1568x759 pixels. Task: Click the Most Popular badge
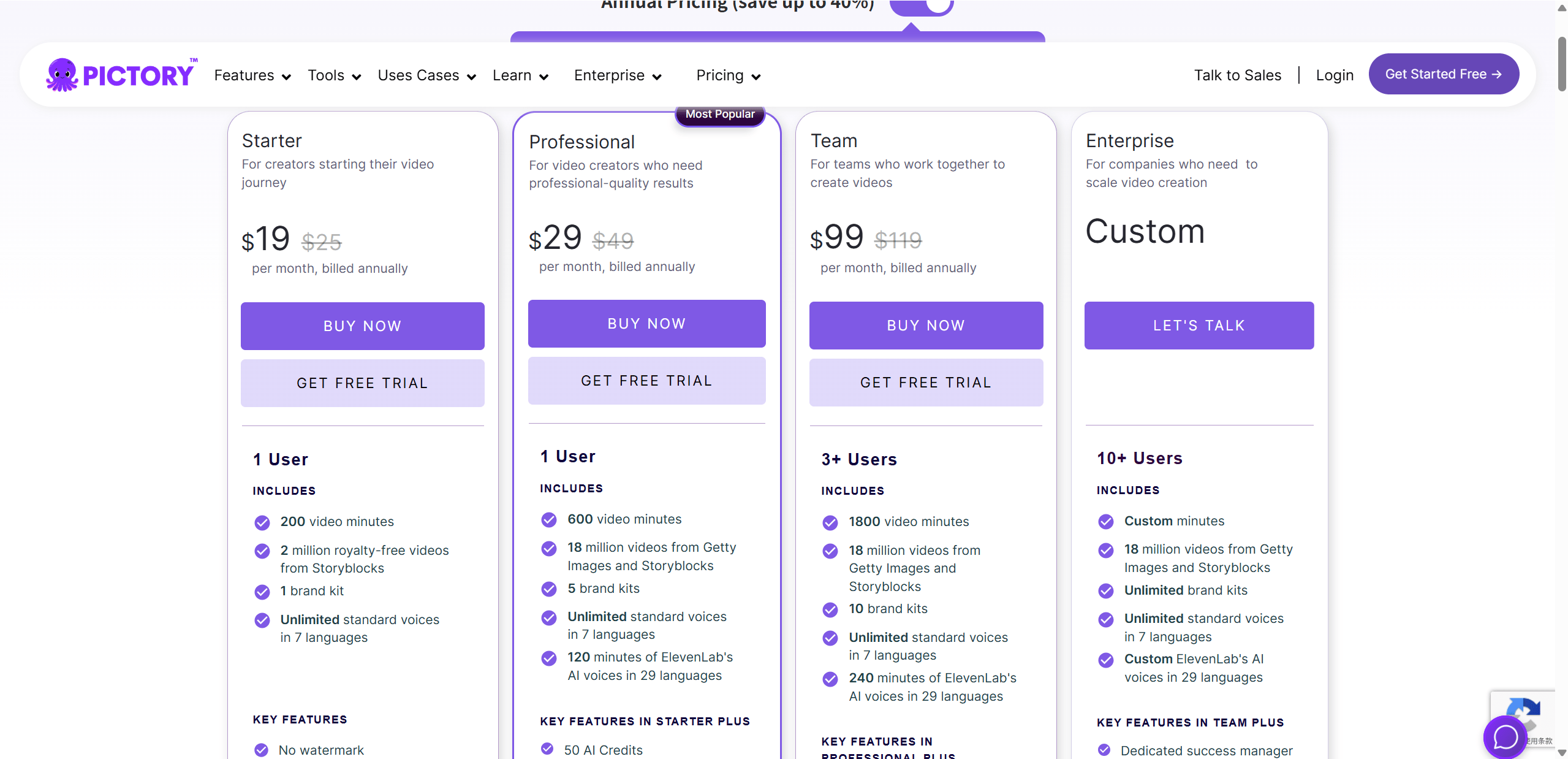click(x=719, y=114)
